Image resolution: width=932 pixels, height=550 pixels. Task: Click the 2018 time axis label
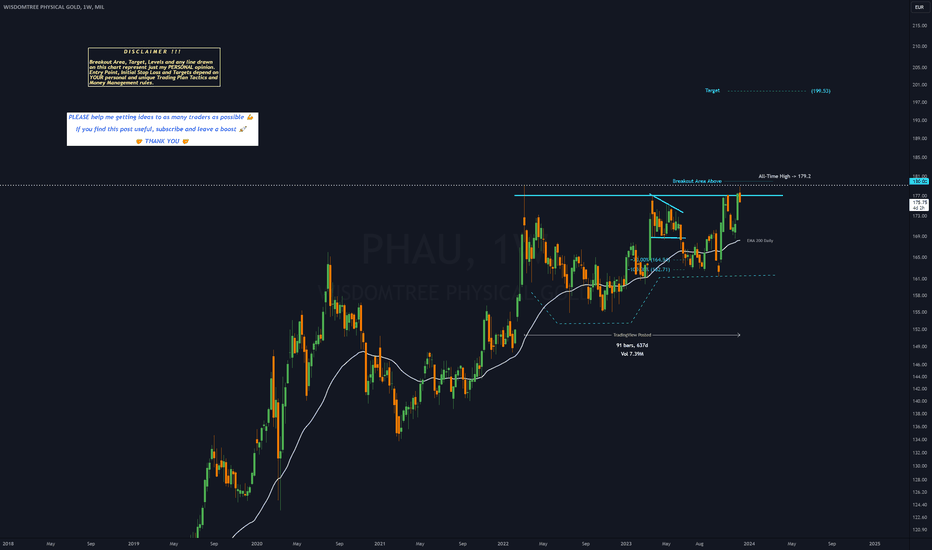click(x=8, y=543)
